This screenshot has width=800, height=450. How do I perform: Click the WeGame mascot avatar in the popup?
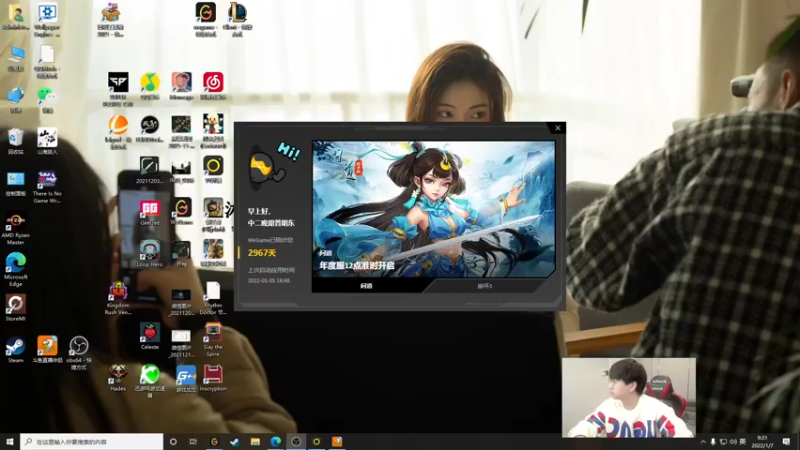point(268,167)
